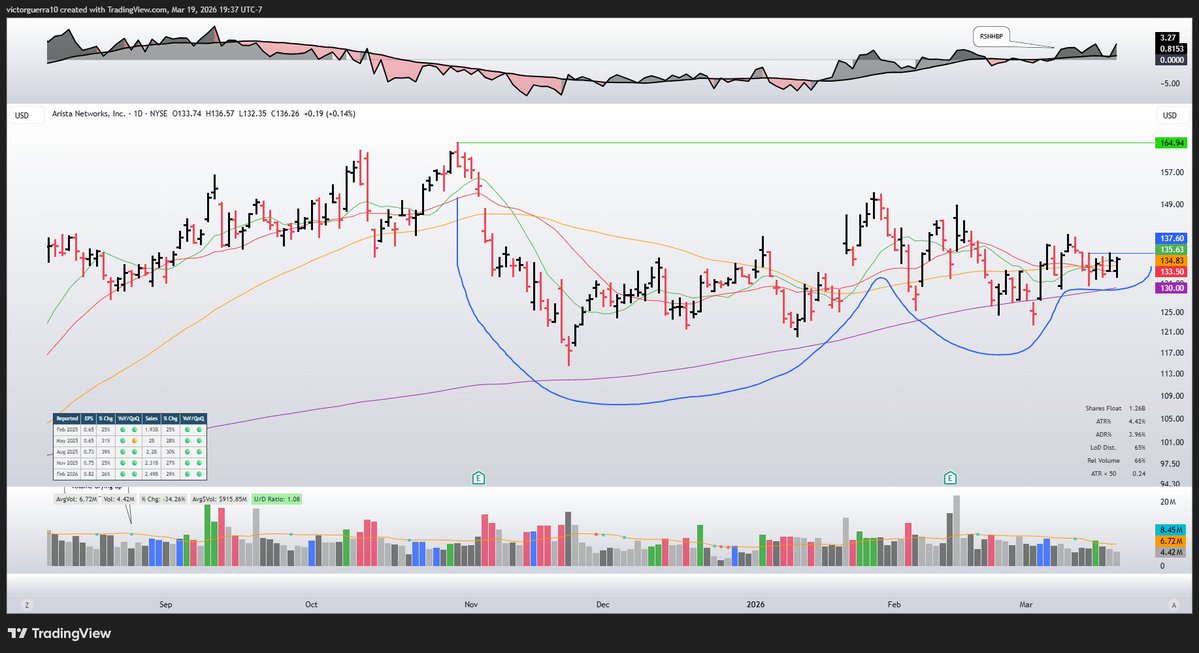Click the purple 130.00 price label
The height and width of the screenshot is (653, 1199).
[x=1171, y=288]
